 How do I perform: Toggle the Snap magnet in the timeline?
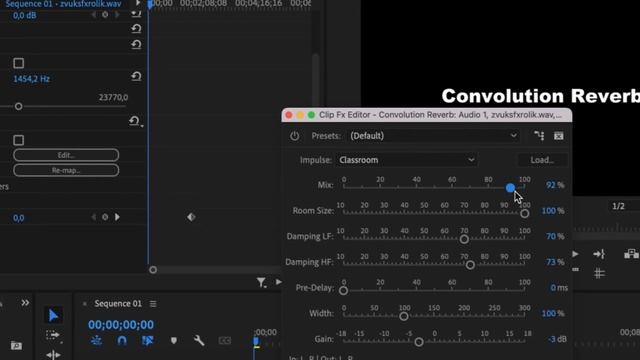tap(122, 340)
